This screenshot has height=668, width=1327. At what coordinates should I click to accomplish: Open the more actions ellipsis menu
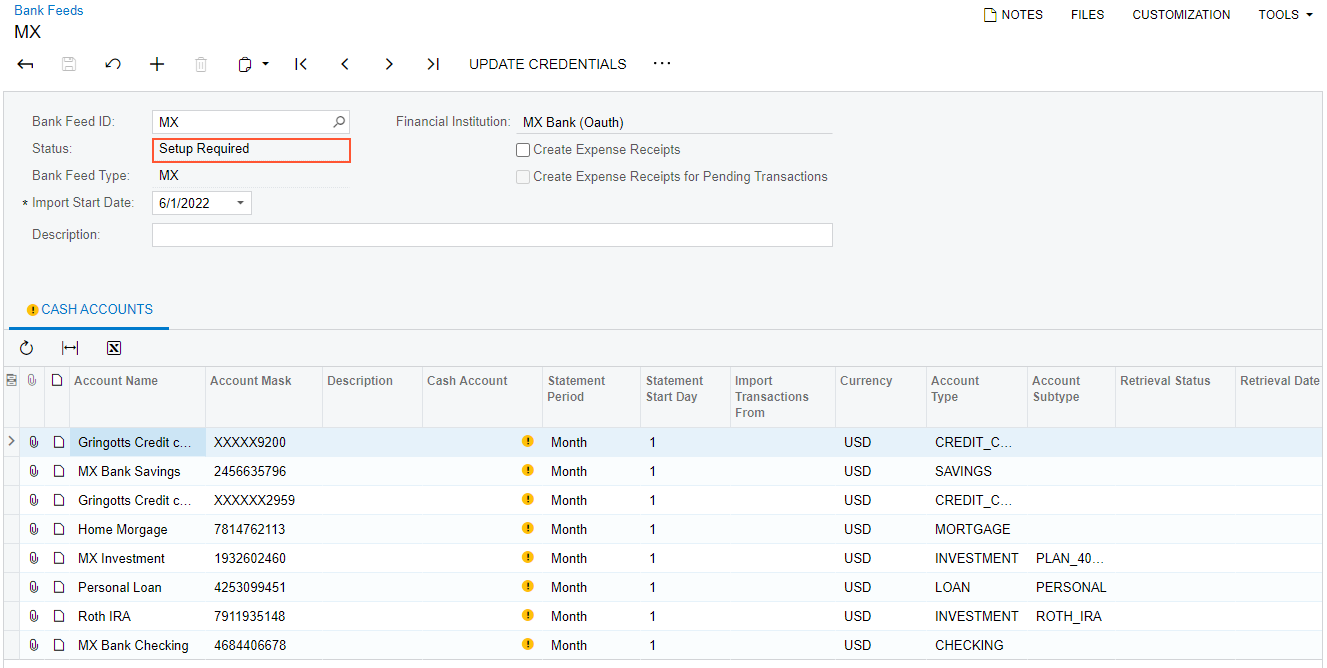click(662, 64)
